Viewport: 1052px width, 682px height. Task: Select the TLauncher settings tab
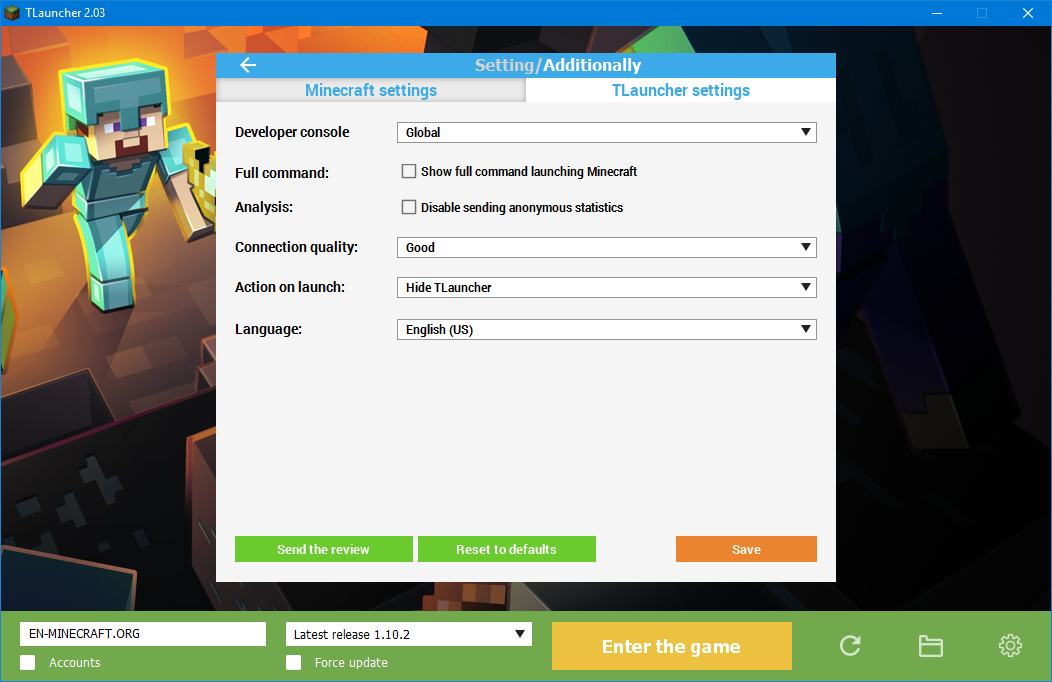tap(681, 91)
